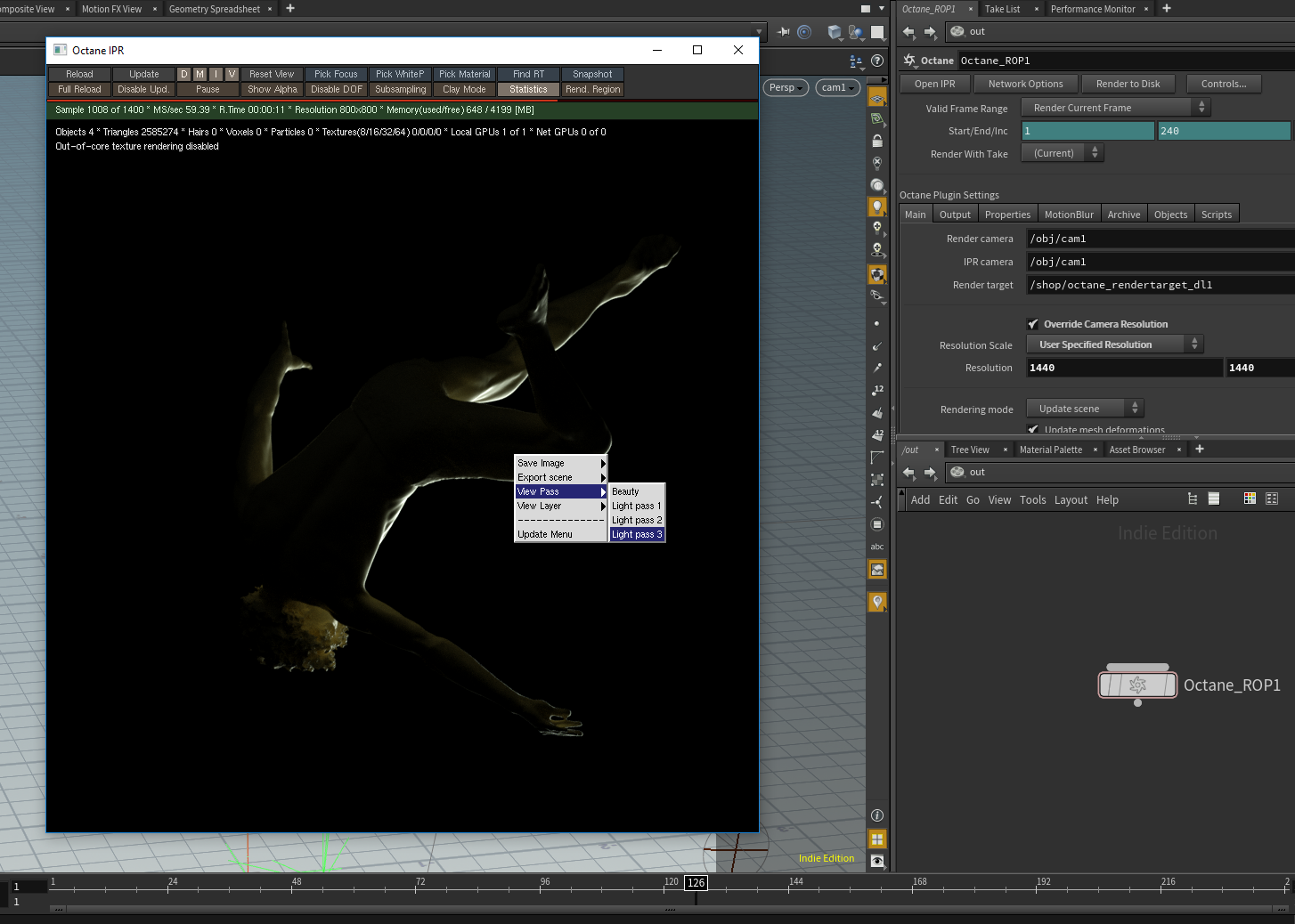Select Light pass 3 from context menu
Viewport: 1295px width, 924px height.
(x=636, y=535)
